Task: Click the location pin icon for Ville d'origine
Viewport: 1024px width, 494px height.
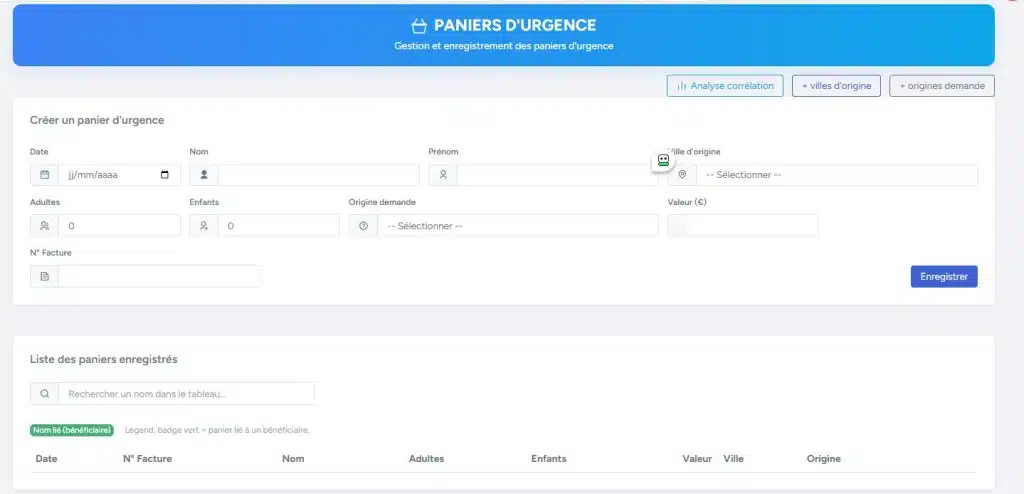Action: tap(682, 175)
